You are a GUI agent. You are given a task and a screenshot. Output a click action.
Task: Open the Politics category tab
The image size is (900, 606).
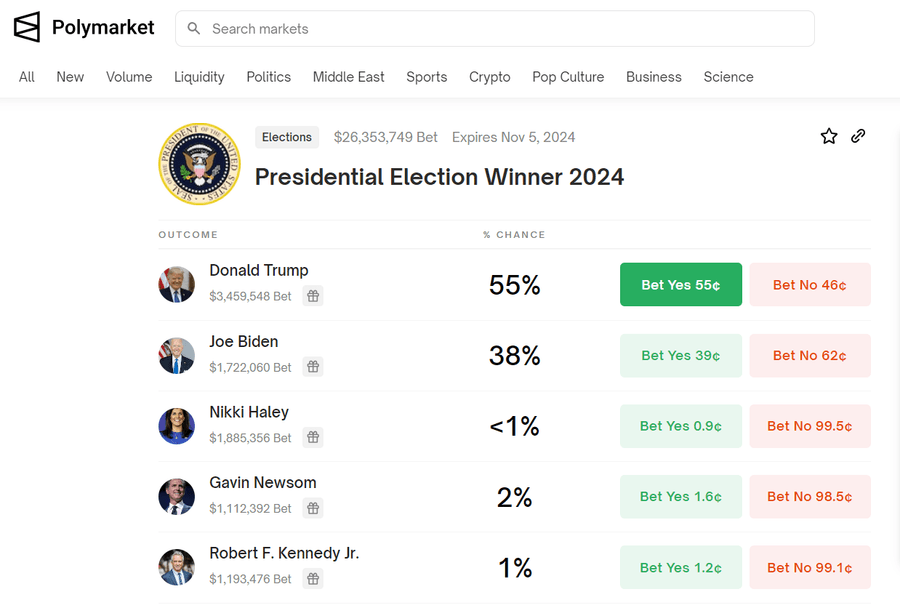click(269, 77)
